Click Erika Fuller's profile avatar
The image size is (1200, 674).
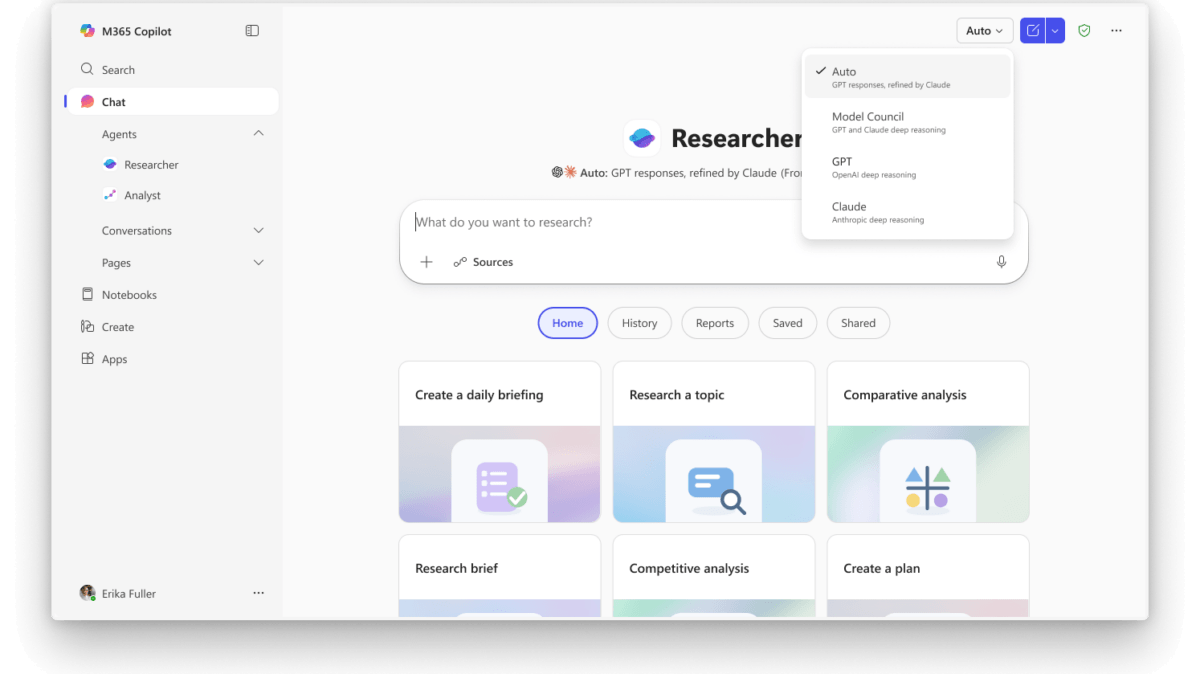tap(88, 593)
